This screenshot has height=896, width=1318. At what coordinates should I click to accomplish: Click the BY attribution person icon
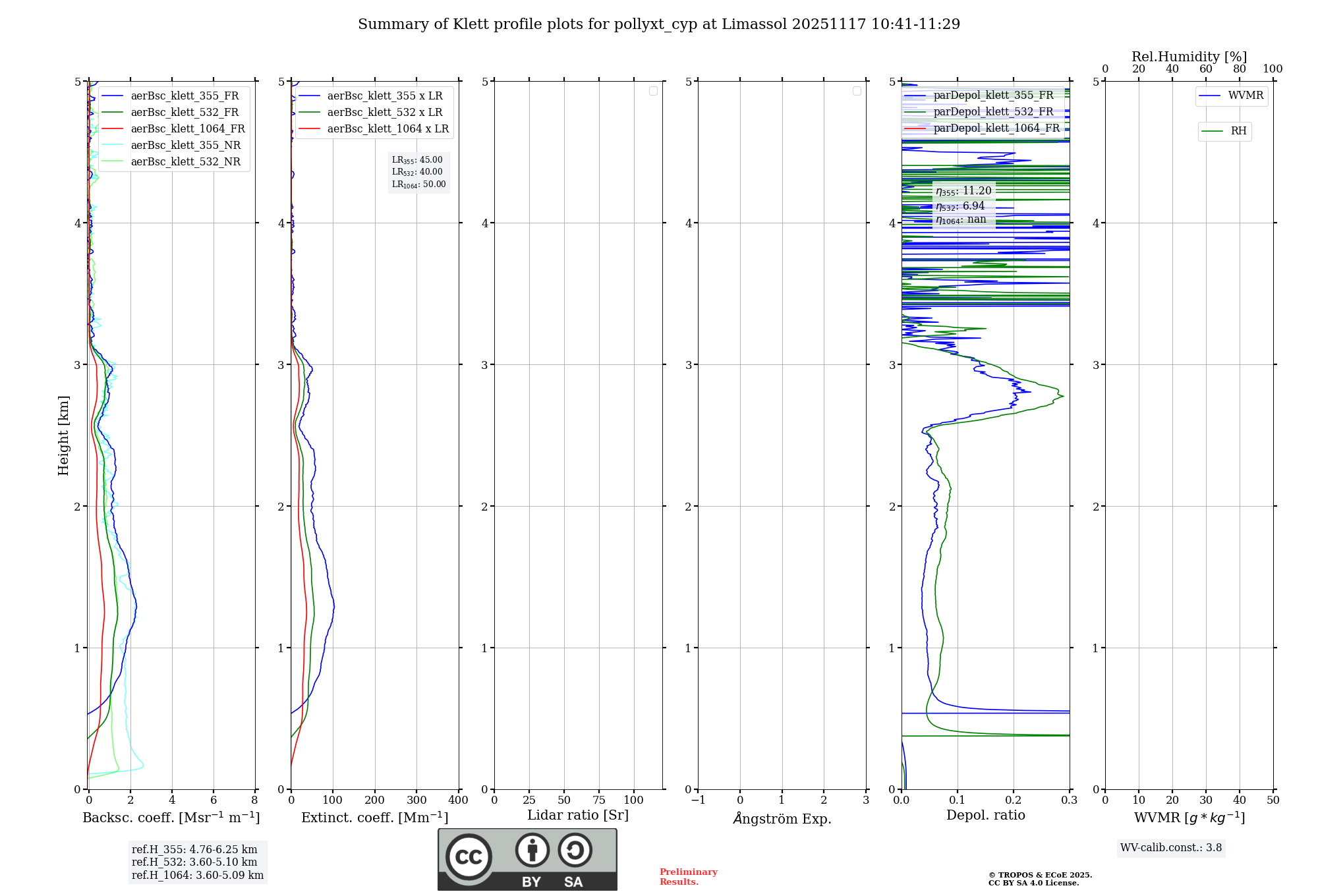click(x=532, y=850)
